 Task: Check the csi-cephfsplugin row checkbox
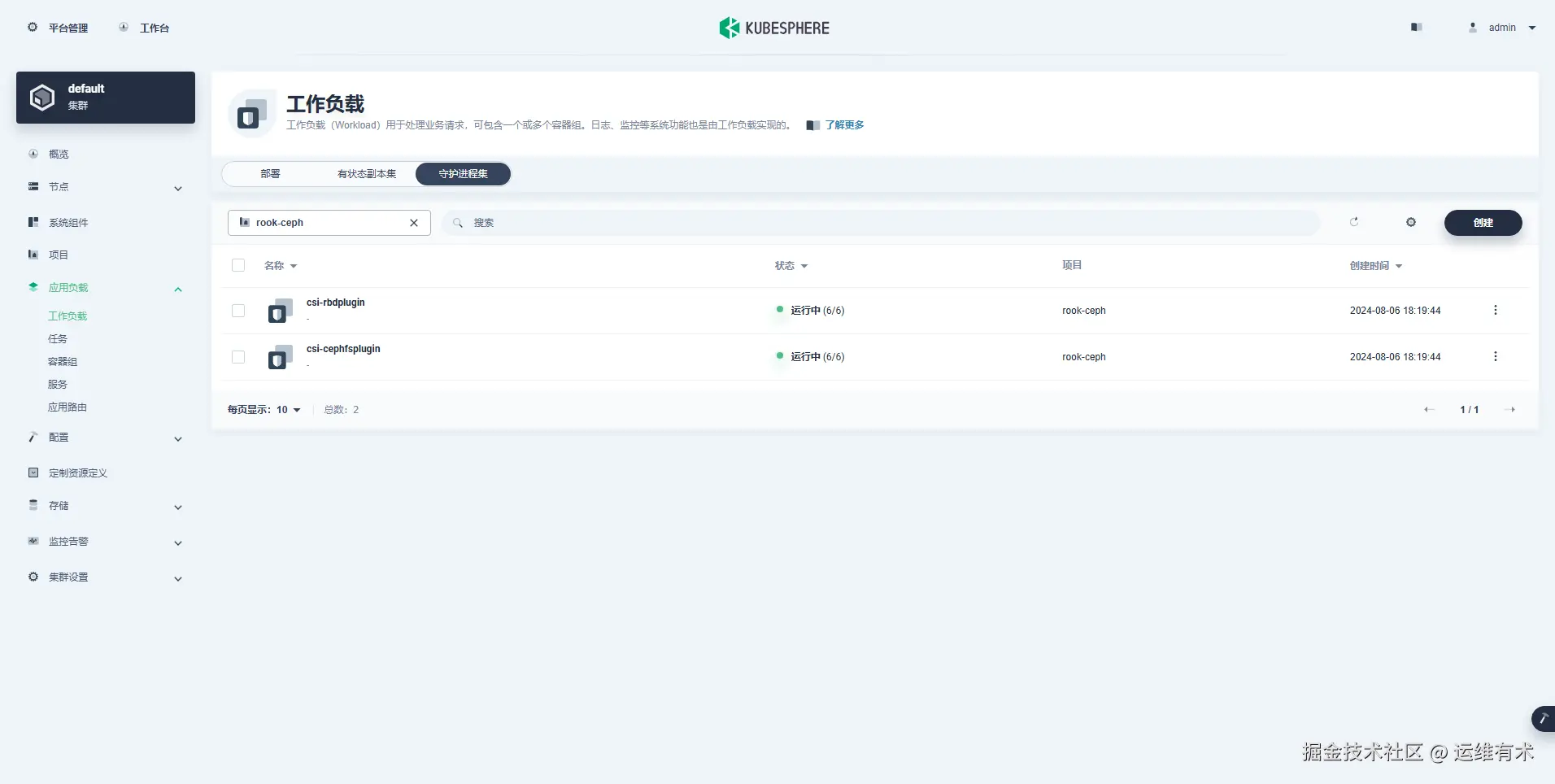[238, 357]
